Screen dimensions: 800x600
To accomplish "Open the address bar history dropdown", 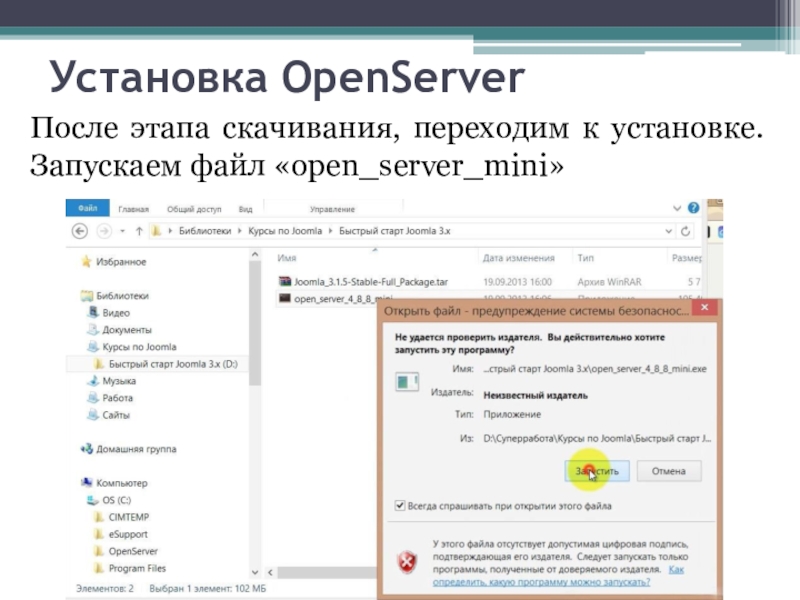I will click(x=668, y=231).
